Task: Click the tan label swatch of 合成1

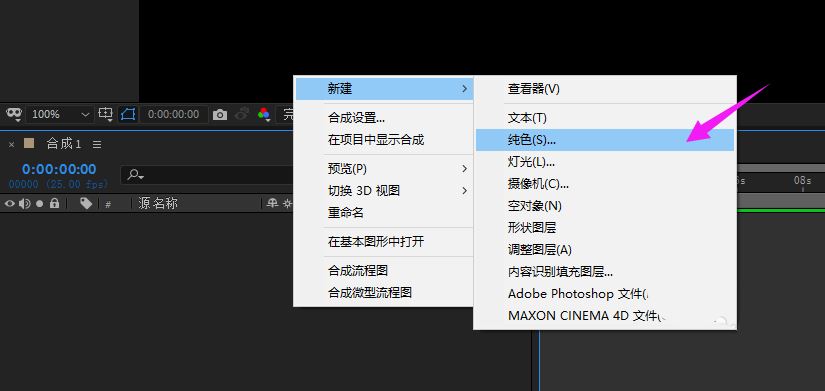Action: click(x=29, y=143)
